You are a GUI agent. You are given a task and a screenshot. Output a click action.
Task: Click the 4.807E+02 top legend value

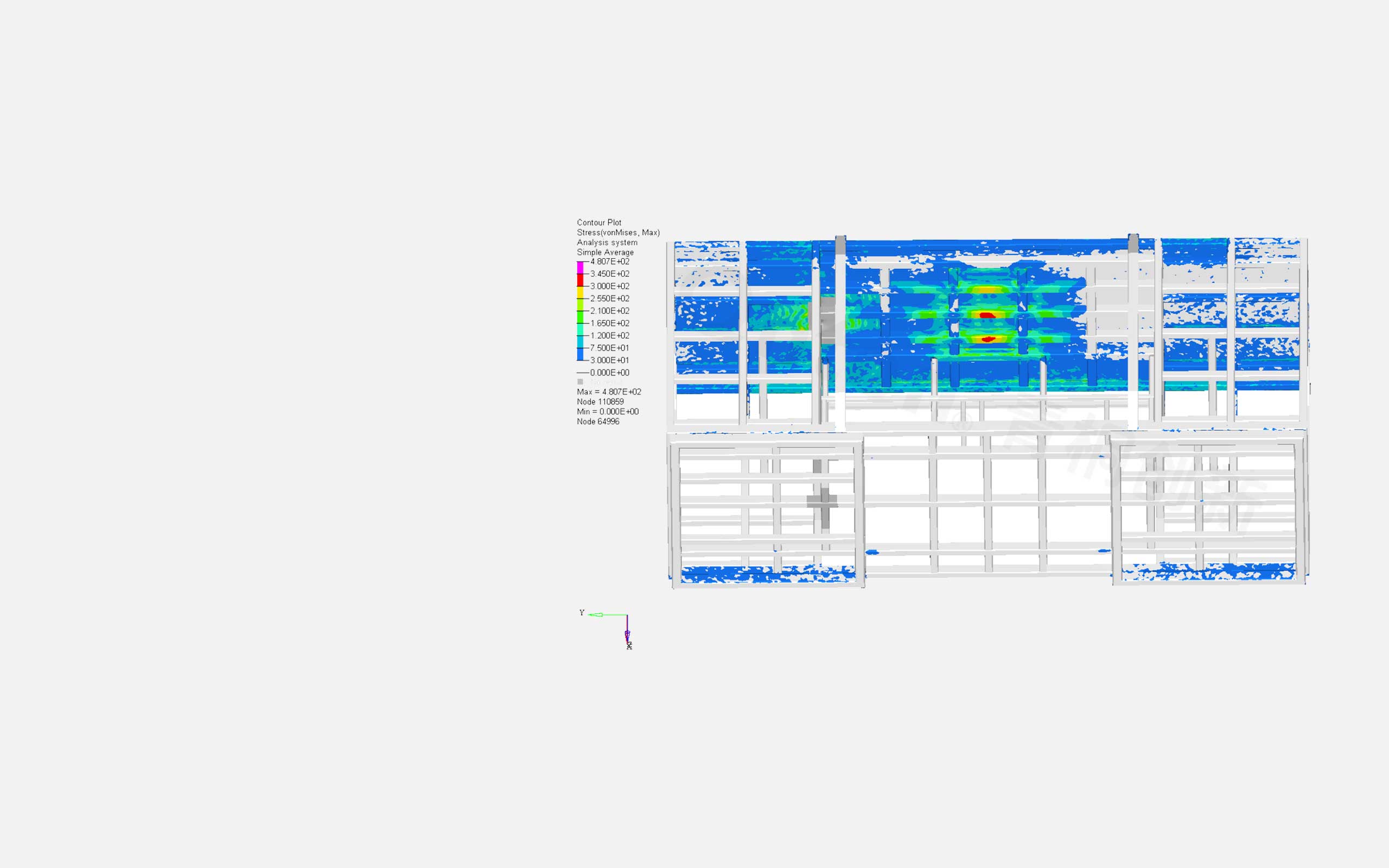pos(609,261)
